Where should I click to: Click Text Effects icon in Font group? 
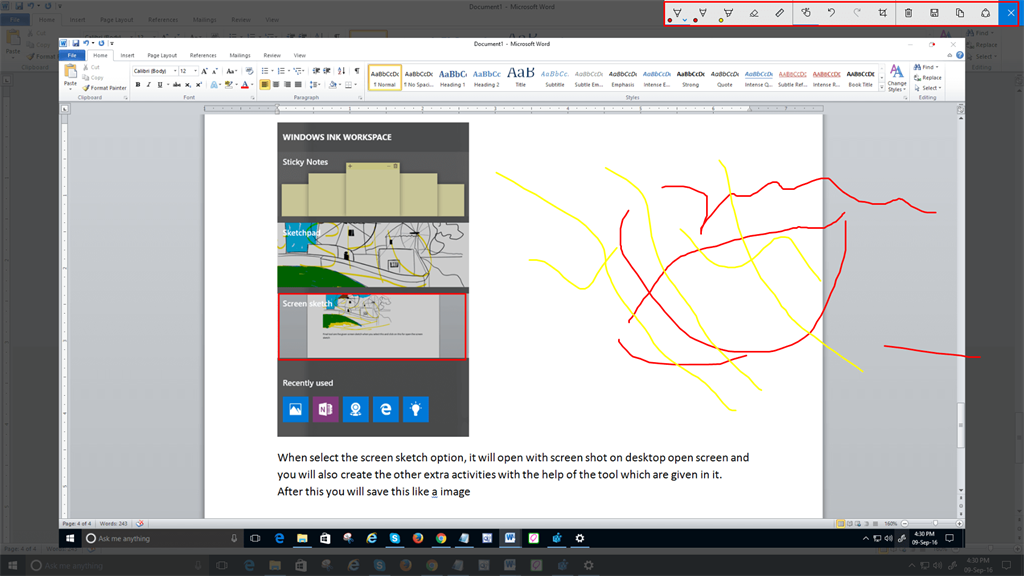(x=214, y=85)
